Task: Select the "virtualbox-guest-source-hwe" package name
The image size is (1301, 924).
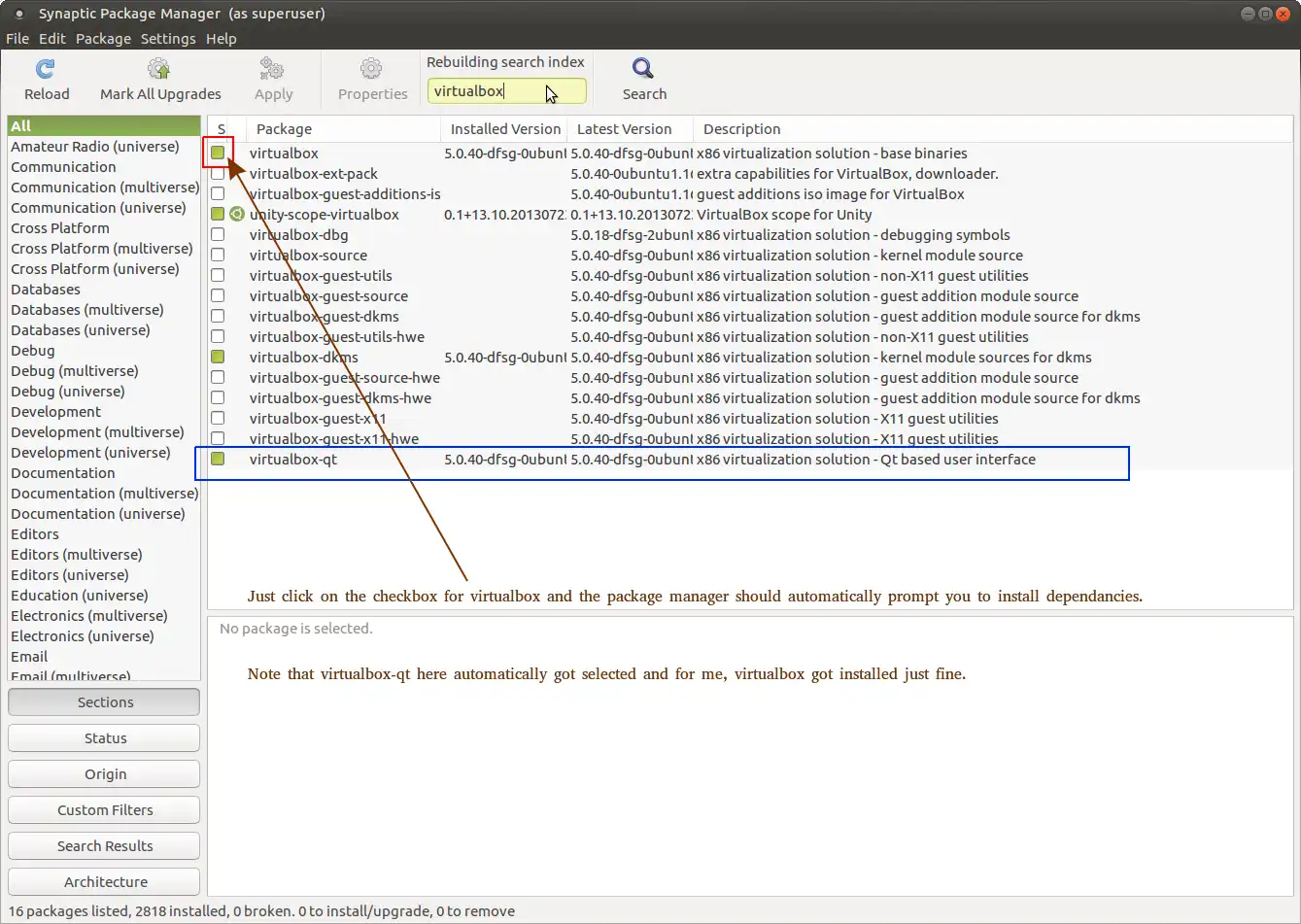Action: pyautogui.click(x=344, y=378)
